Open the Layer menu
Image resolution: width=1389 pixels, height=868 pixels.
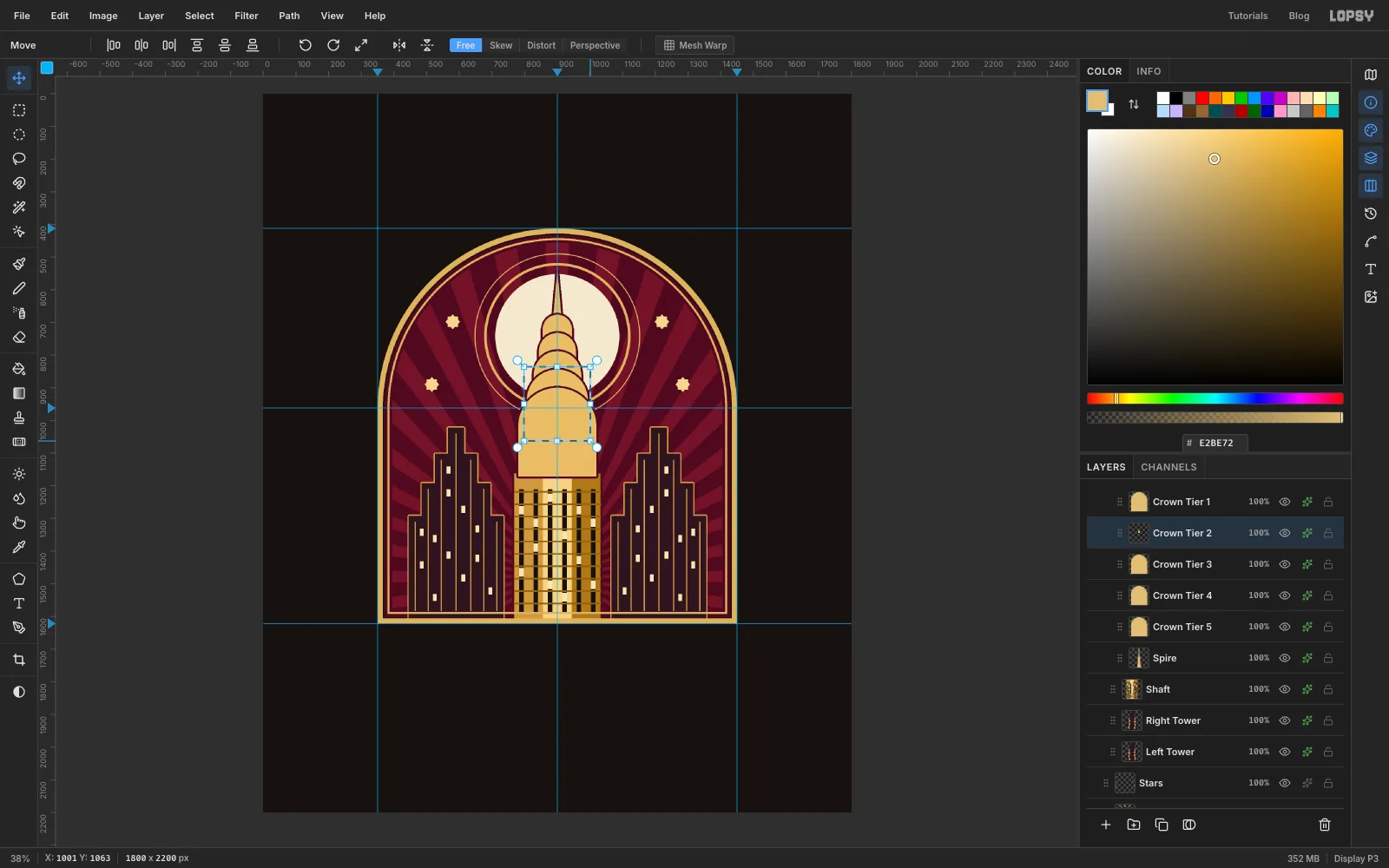pyautogui.click(x=151, y=16)
